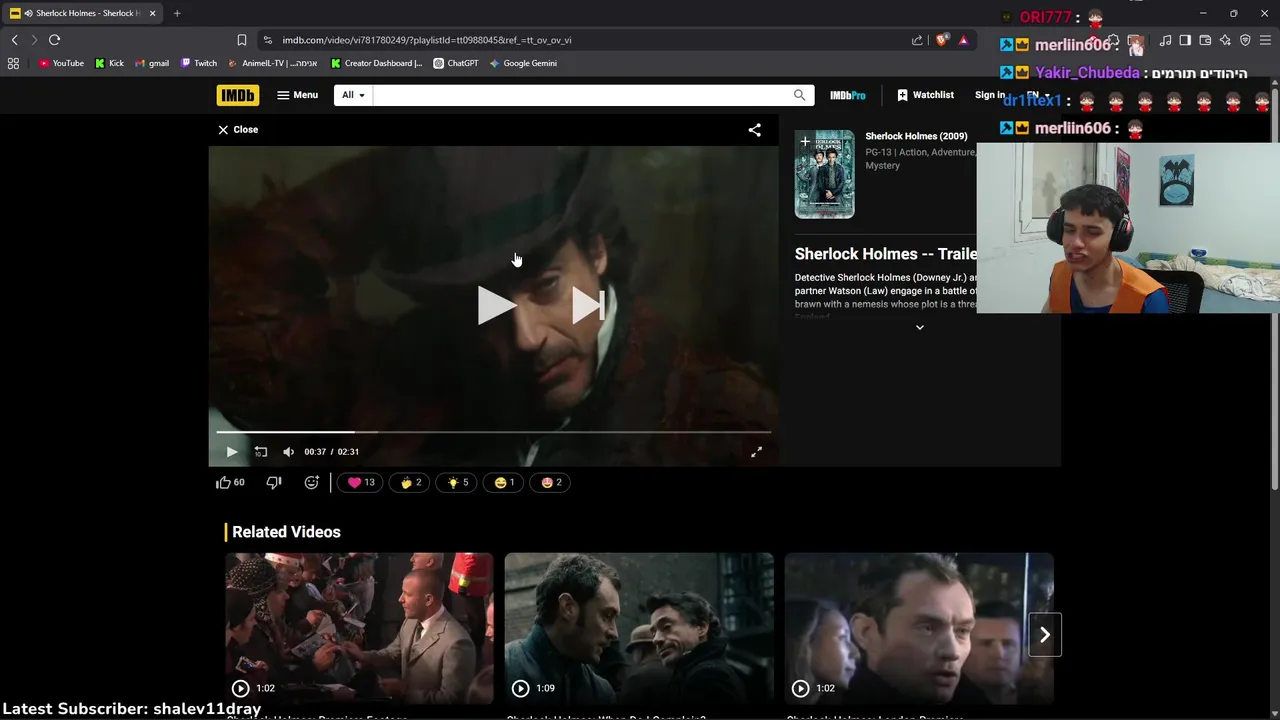Viewport: 1280px width, 720px height.
Task: Open the AnimeIL-TV bookmark
Action: coord(273,63)
